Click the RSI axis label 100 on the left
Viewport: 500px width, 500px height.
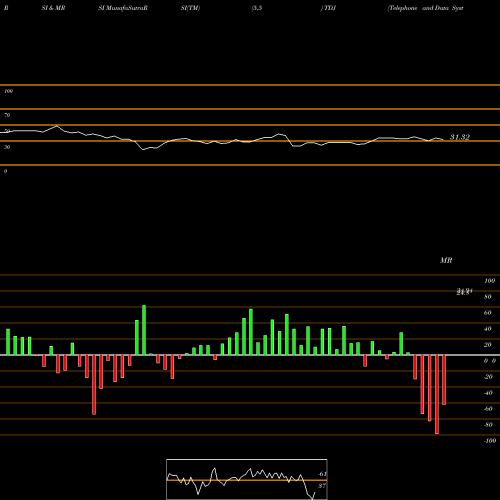8,91
